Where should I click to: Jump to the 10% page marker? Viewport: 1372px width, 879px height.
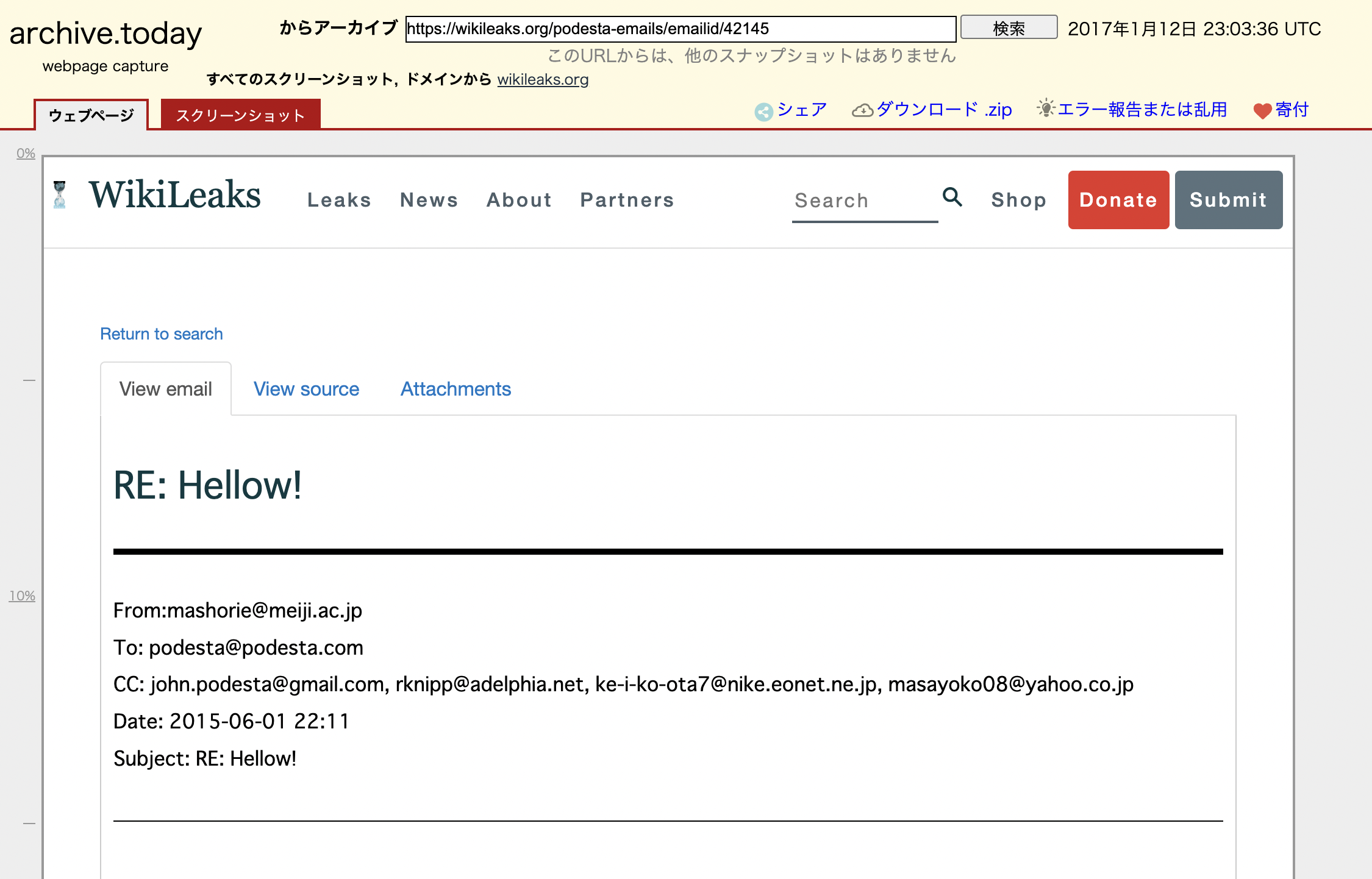(x=22, y=596)
